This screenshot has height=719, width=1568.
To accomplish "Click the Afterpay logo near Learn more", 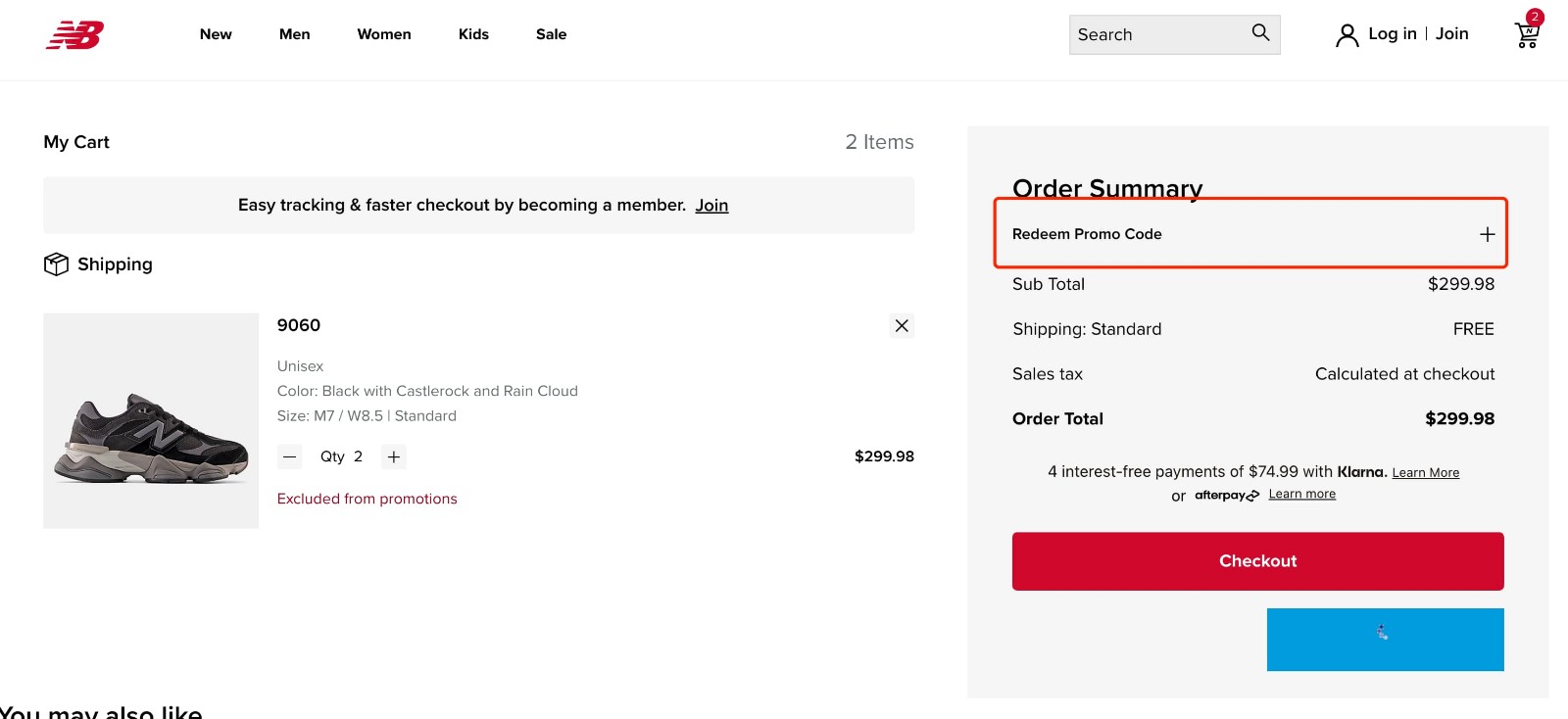I will (1225, 495).
